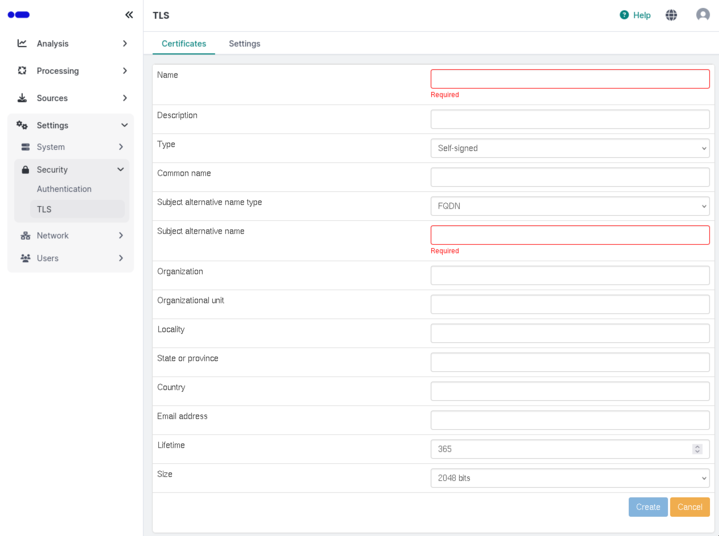Focus the Email address input field
Image resolution: width=719 pixels, height=536 pixels.
(570, 420)
